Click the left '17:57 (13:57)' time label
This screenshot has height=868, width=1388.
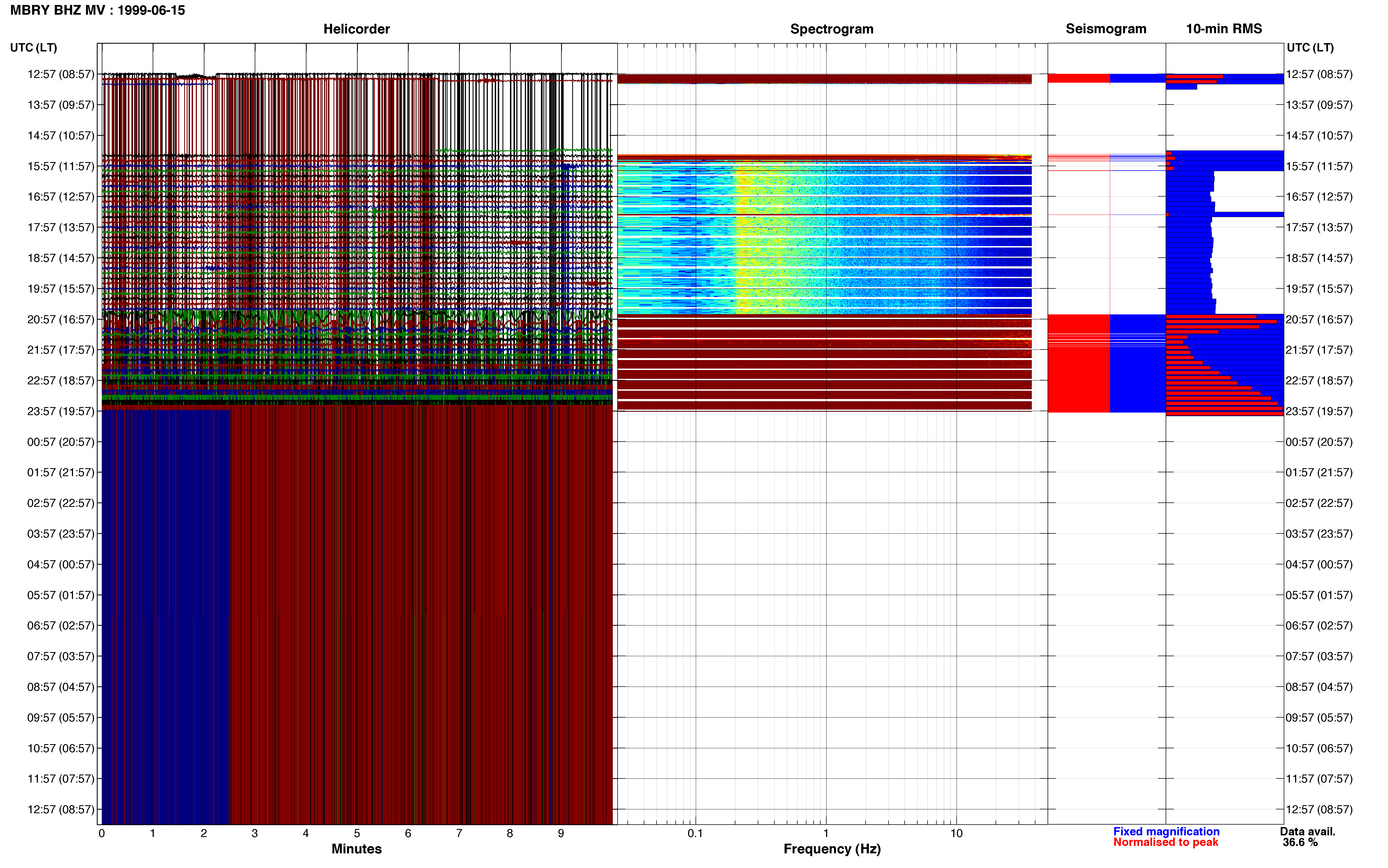click(x=61, y=227)
